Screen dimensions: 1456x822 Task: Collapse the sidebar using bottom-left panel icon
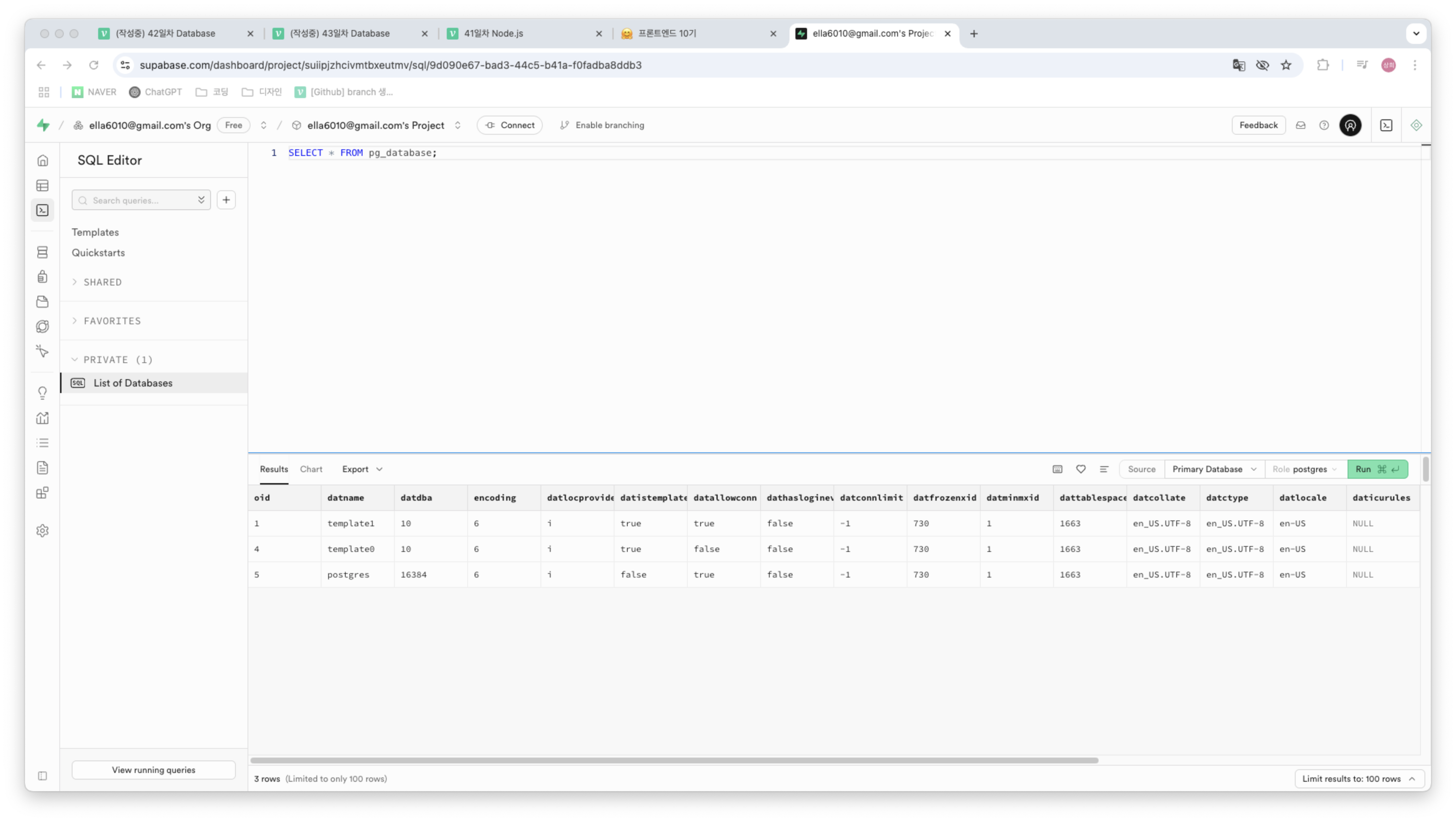(x=42, y=776)
